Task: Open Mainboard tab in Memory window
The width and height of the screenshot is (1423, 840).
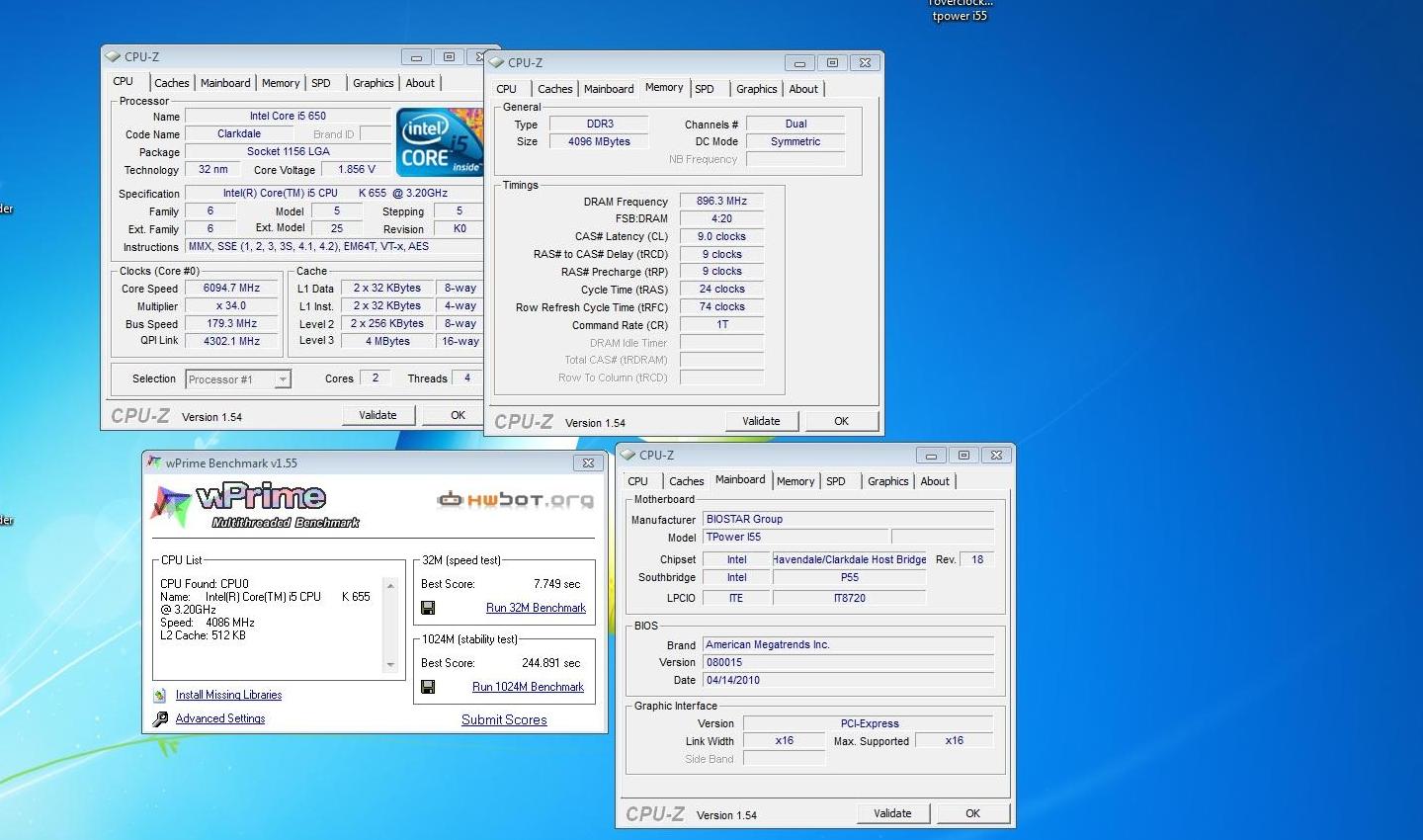Action: pyautogui.click(x=609, y=89)
